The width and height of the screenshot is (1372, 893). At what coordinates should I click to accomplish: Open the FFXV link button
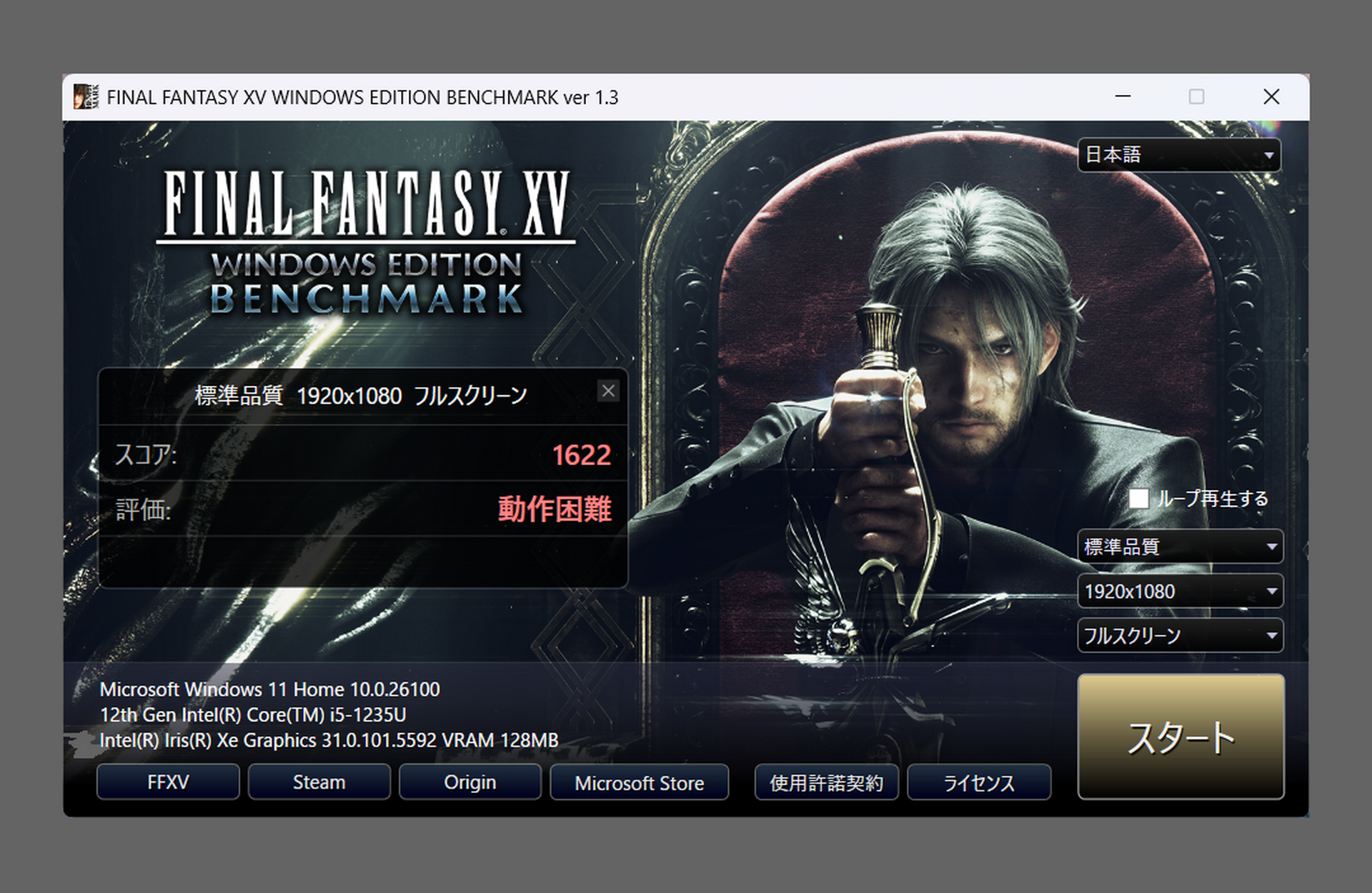pos(168,782)
